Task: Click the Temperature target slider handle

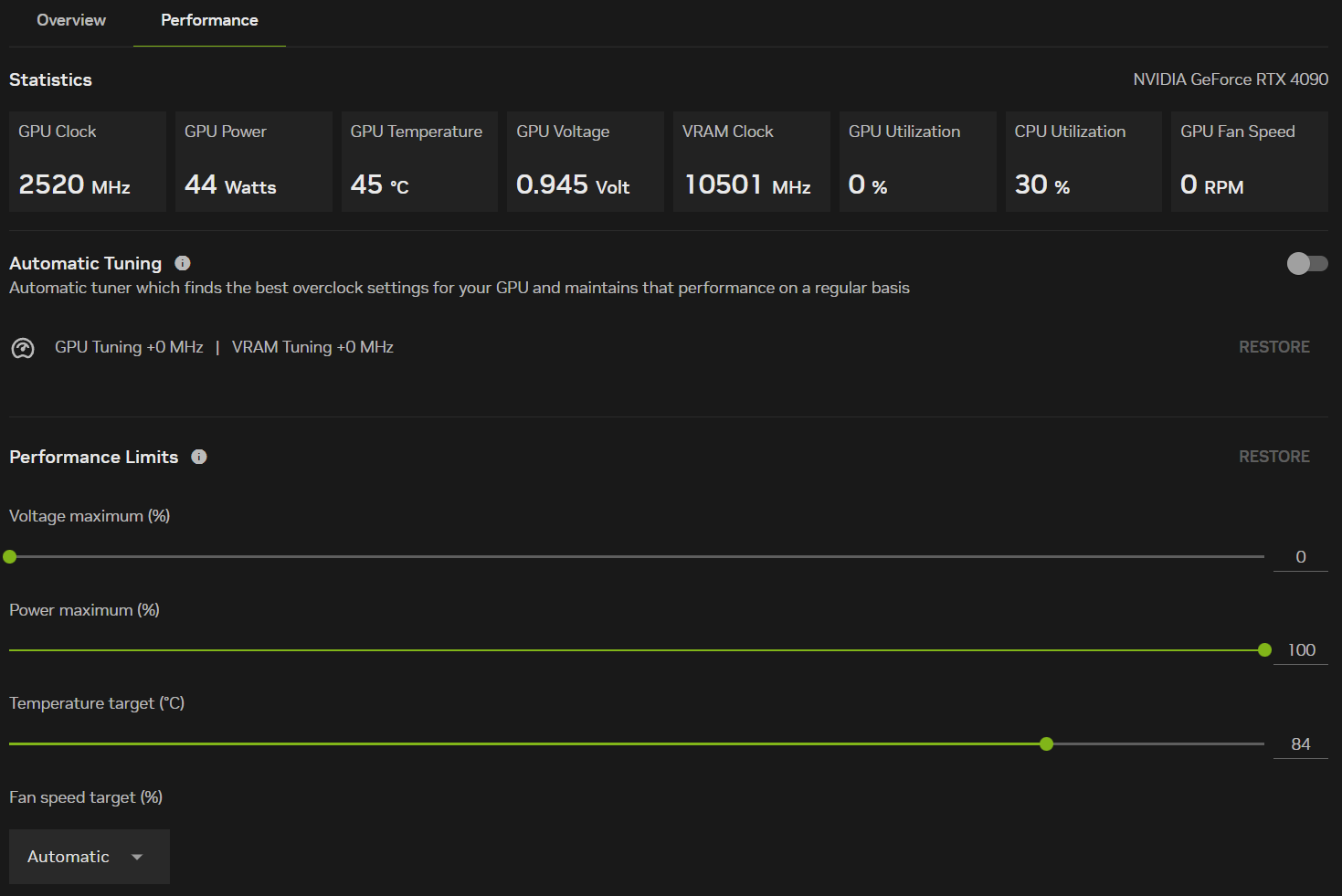Action: (1047, 744)
